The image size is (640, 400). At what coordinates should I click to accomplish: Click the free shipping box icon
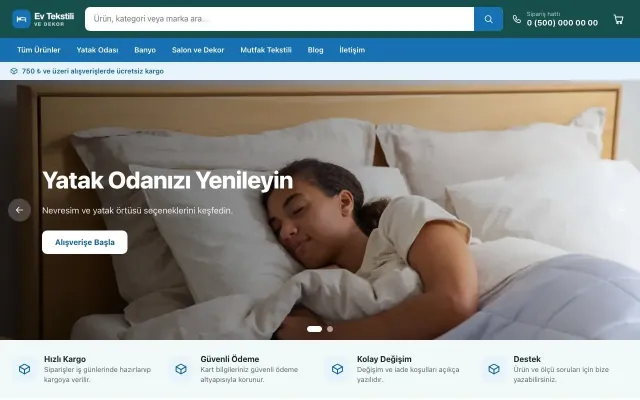[x=14, y=71]
